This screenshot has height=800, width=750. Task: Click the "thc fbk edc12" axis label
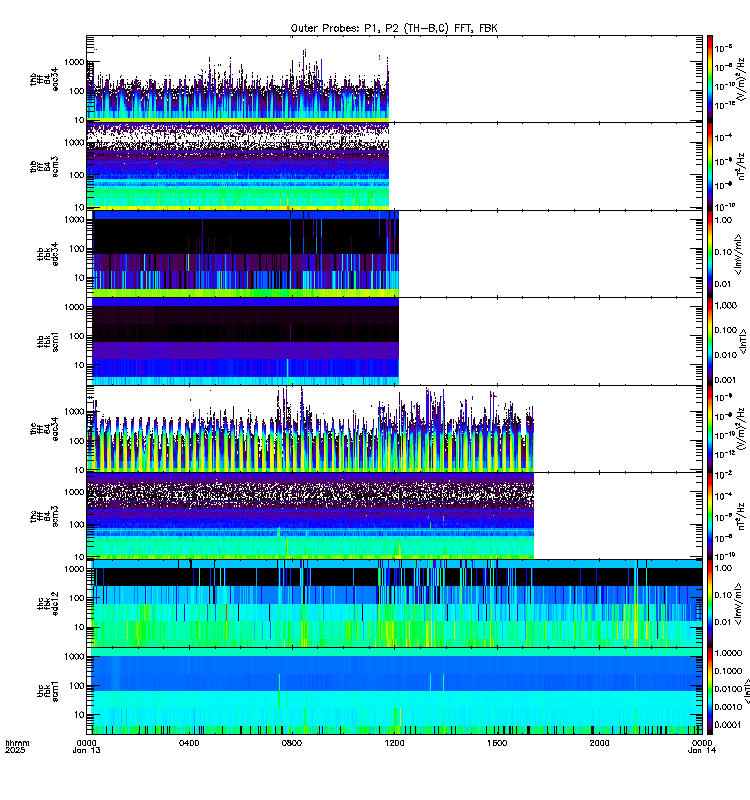[48, 604]
